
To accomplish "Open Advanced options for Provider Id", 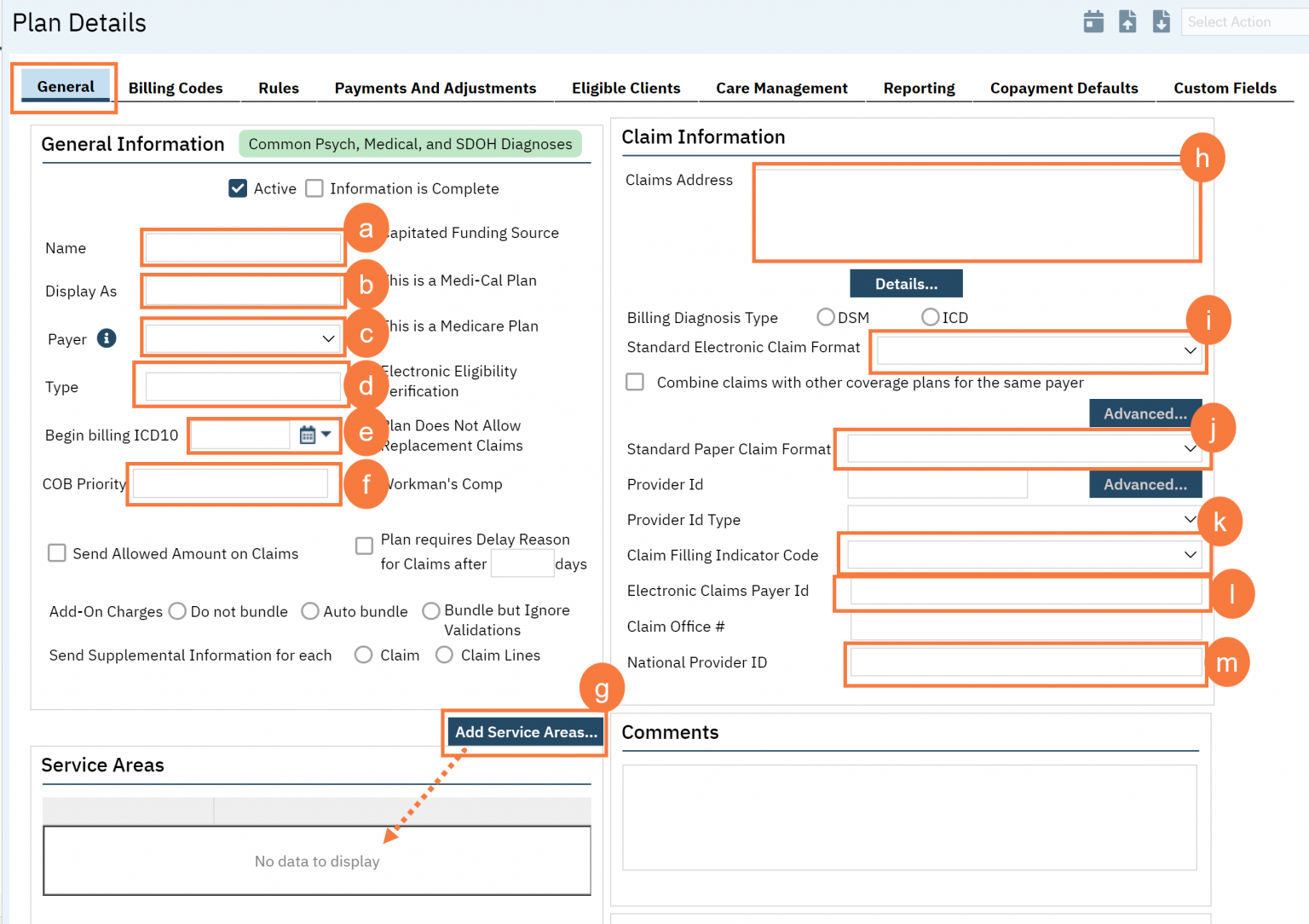I will [x=1145, y=484].
